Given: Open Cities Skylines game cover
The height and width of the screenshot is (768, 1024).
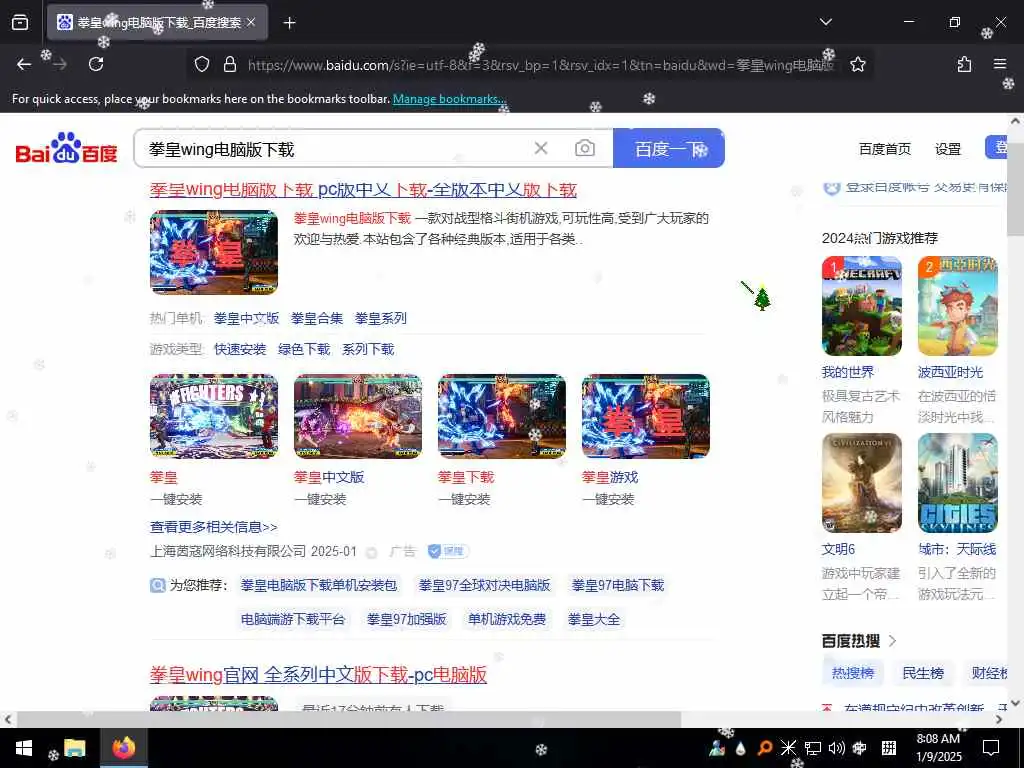Looking at the screenshot, I should coord(957,483).
